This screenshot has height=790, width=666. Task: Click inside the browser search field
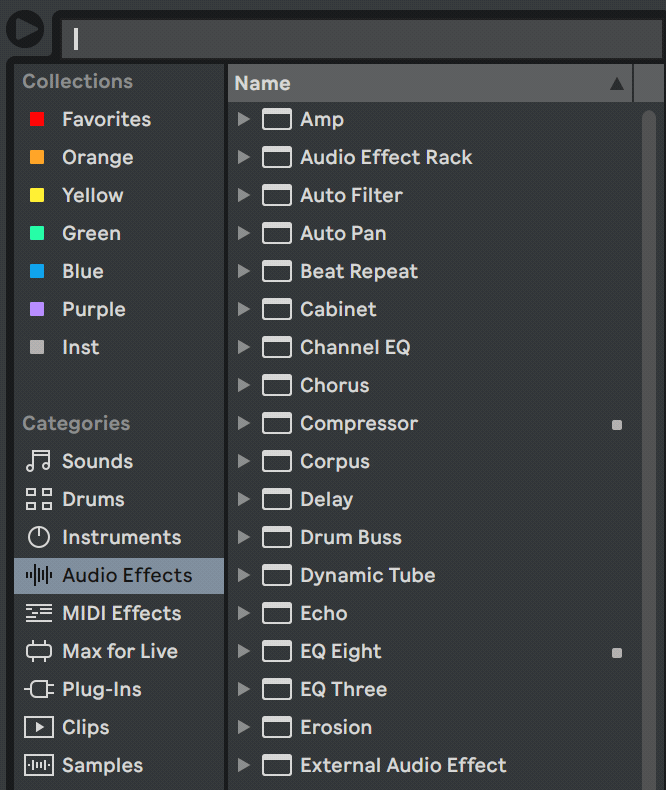coord(360,39)
